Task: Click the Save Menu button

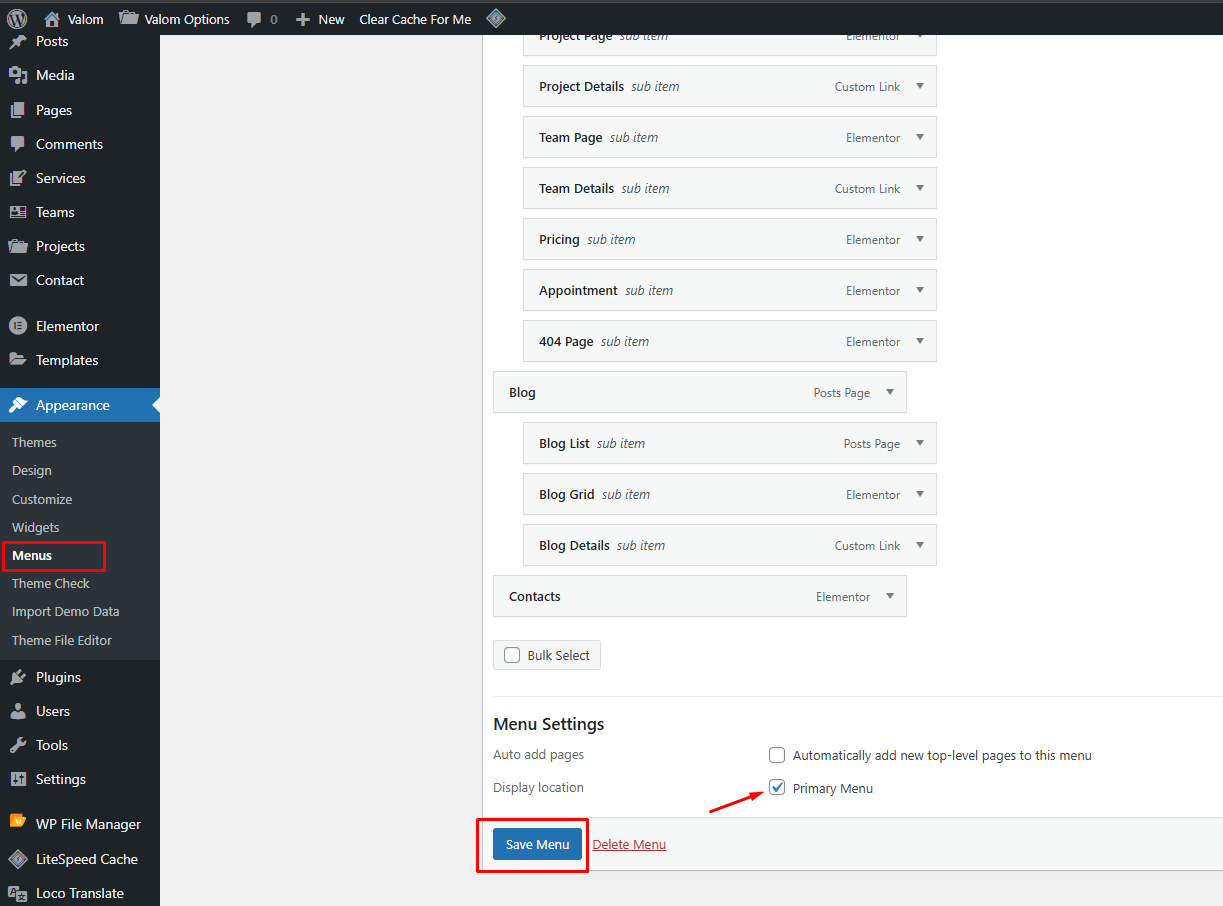Action: (x=537, y=844)
